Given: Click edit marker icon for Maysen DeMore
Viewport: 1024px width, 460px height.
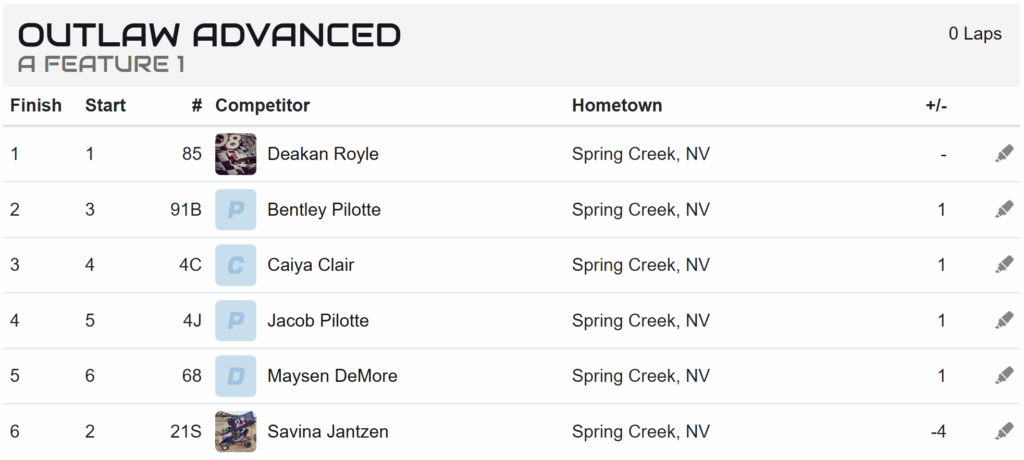Looking at the screenshot, I should click(x=1004, y=376).
